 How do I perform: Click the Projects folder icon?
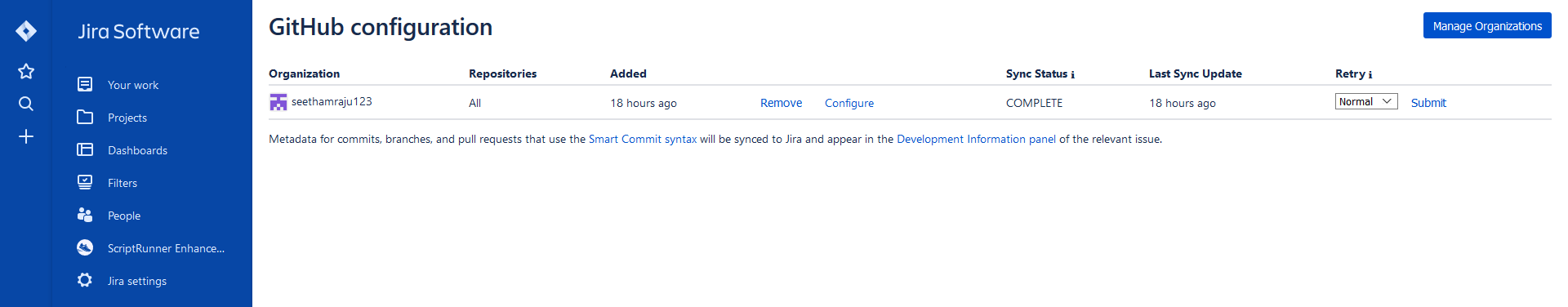tap(85, 117)
